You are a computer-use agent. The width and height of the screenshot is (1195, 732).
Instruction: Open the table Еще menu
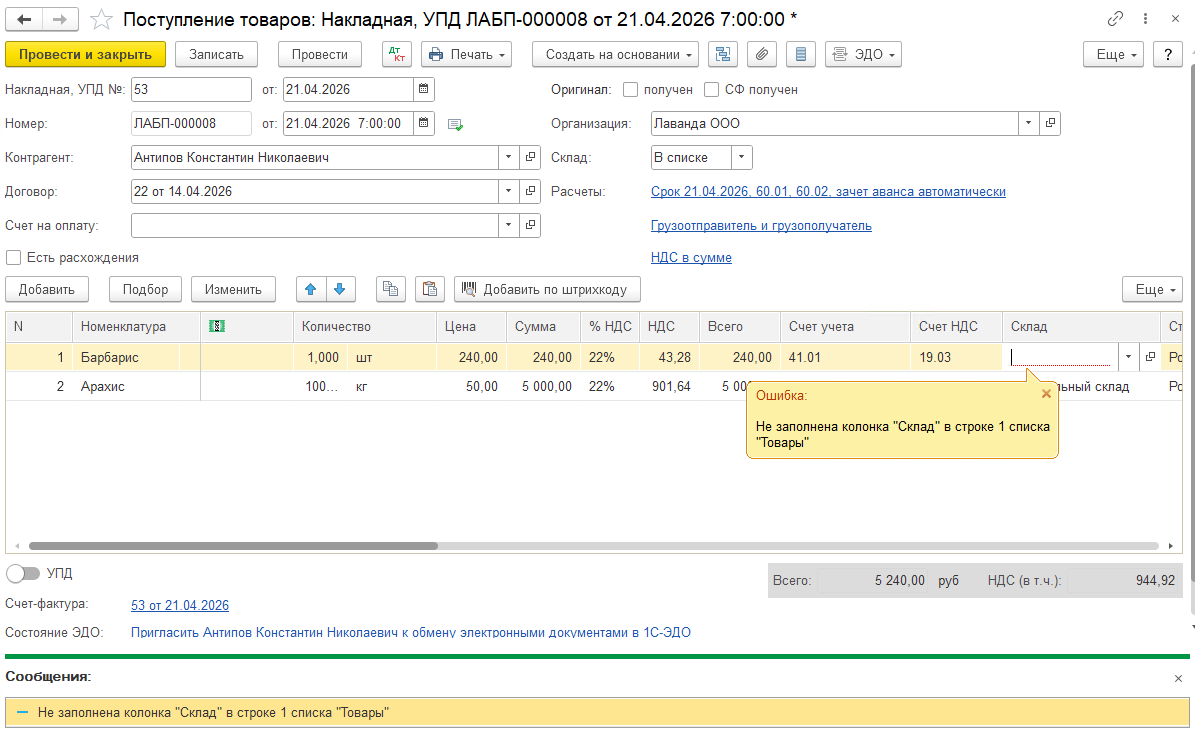[1152, 289]
